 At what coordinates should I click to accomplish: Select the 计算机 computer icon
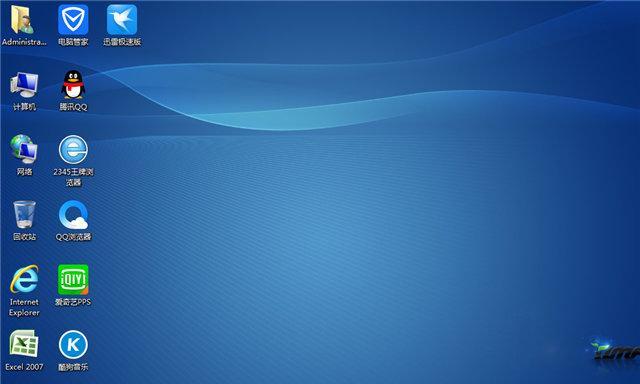(24, 84)
